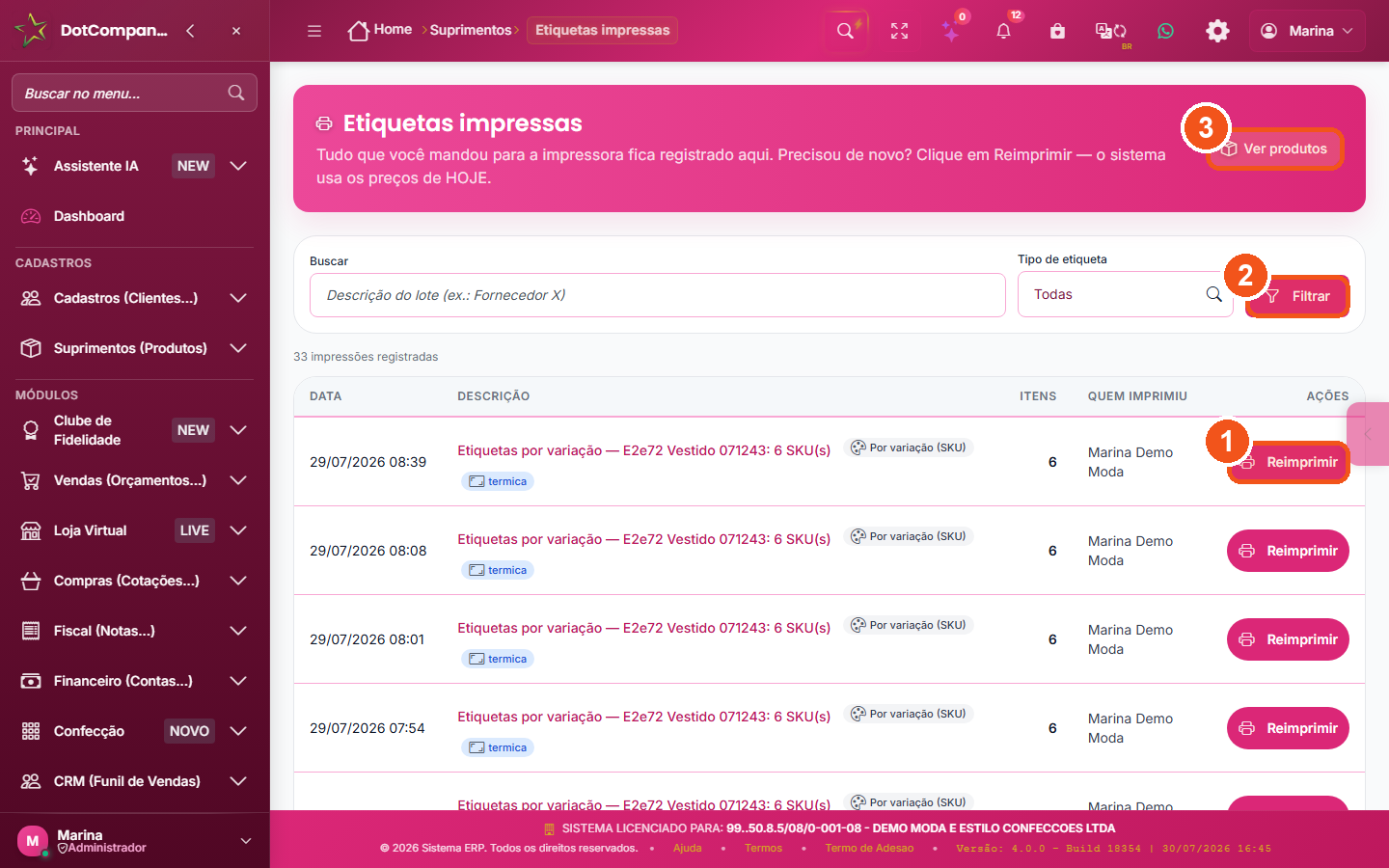The image size is (1389, 868).
Task: Reimprimir the 29/07/2026 08:39 batch
Action: click(1288, 462)
